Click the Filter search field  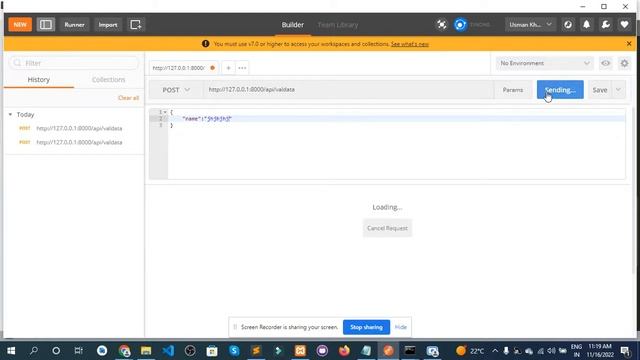74,63
